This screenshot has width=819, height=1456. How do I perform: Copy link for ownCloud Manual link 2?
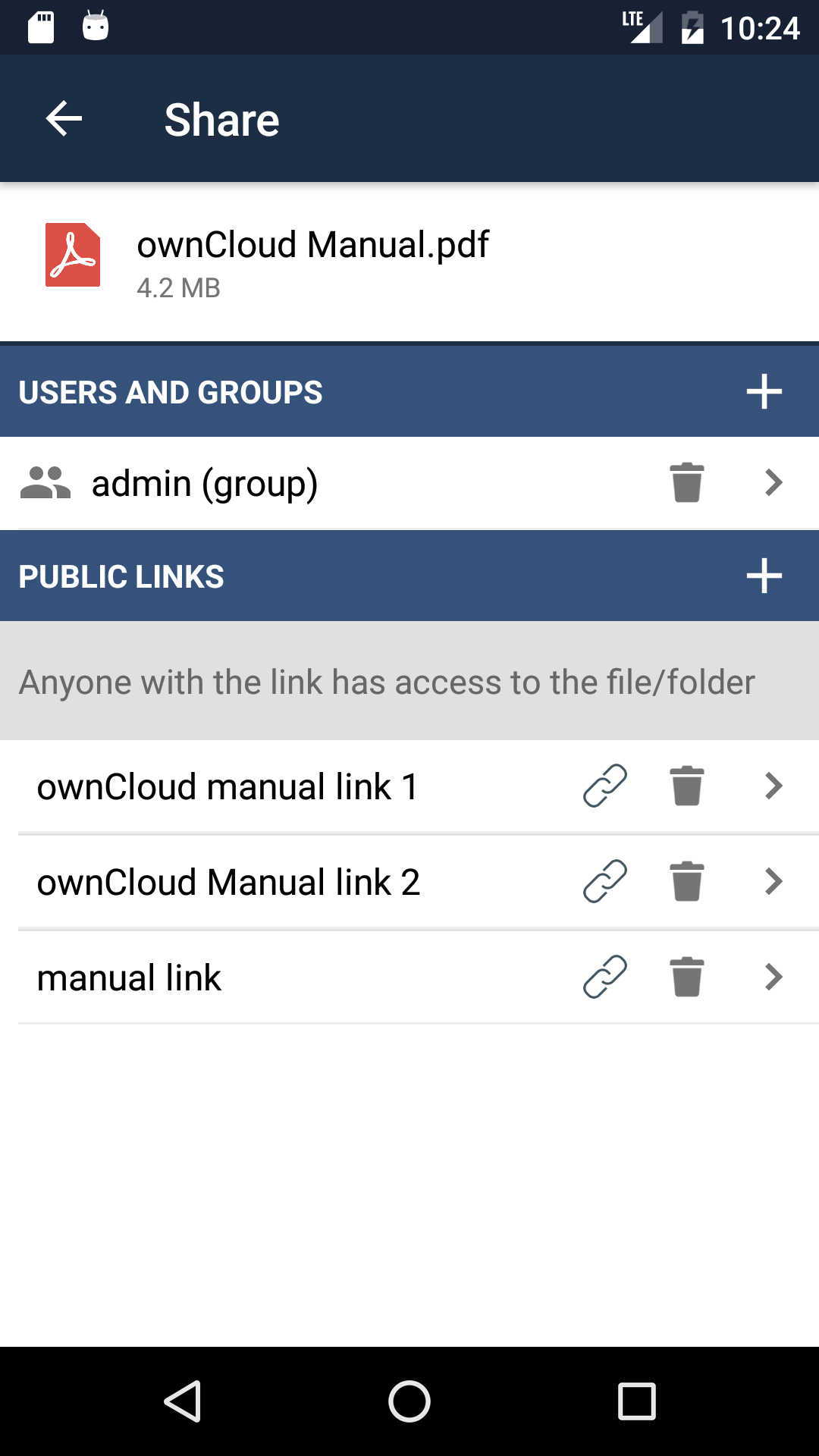click(605, 881)
